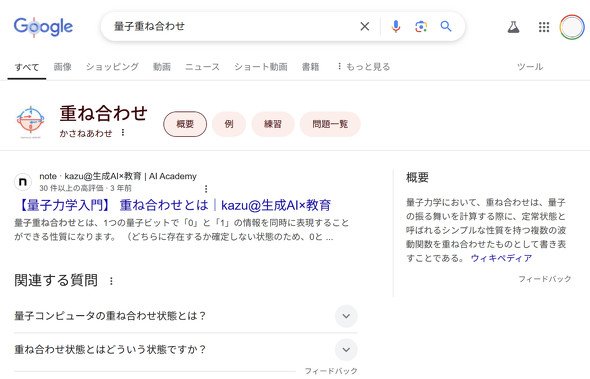The width and height of the screenshot is (590, 379).
Task: Open Google apps grid icon
Action: 544,27
